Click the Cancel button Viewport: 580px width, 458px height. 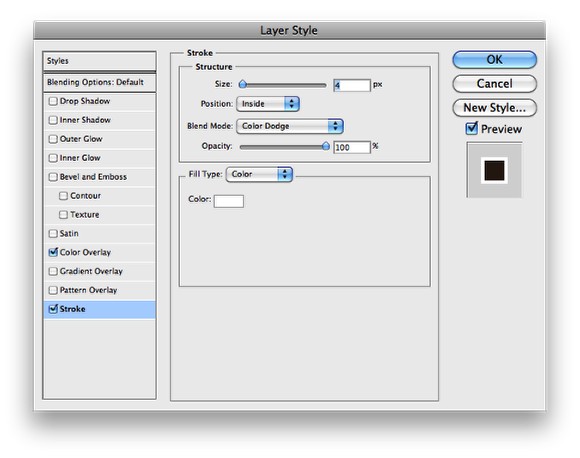(494, 84)
